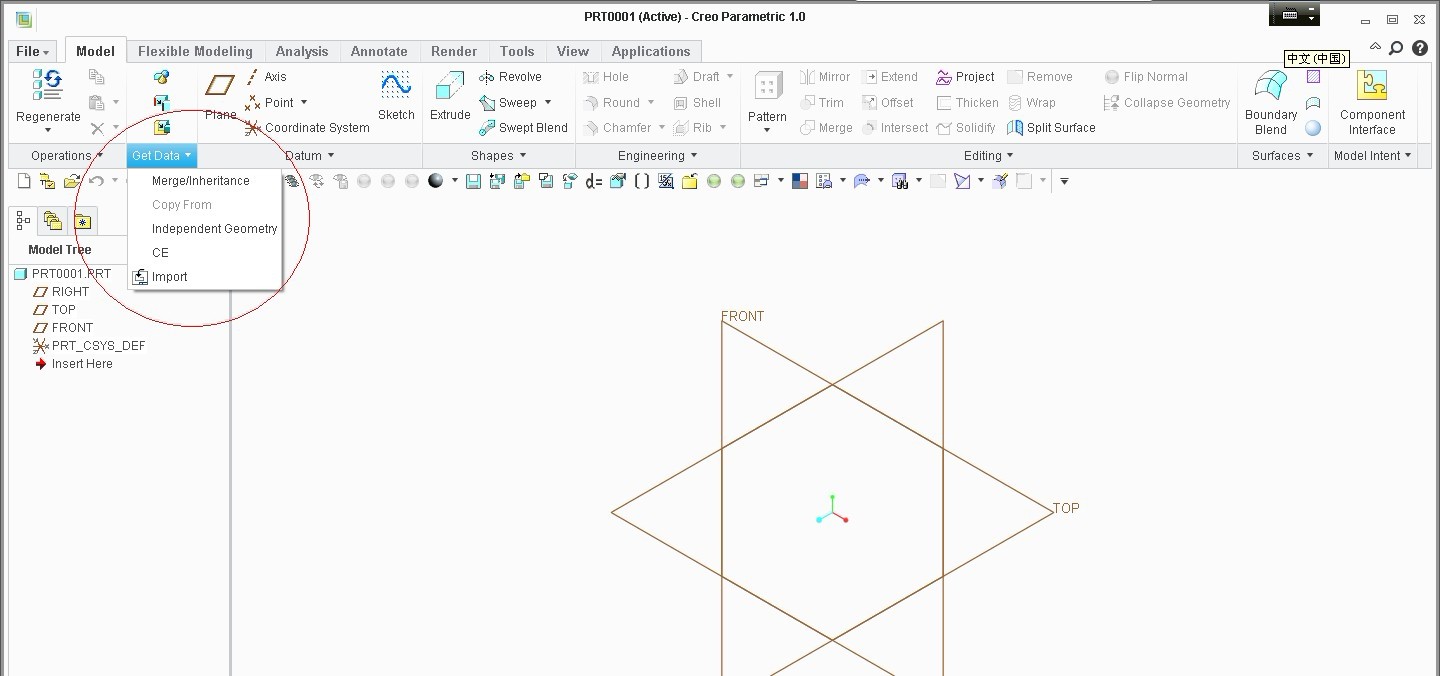Select Merge/Inheritance menu entry

tap(200, 180)
